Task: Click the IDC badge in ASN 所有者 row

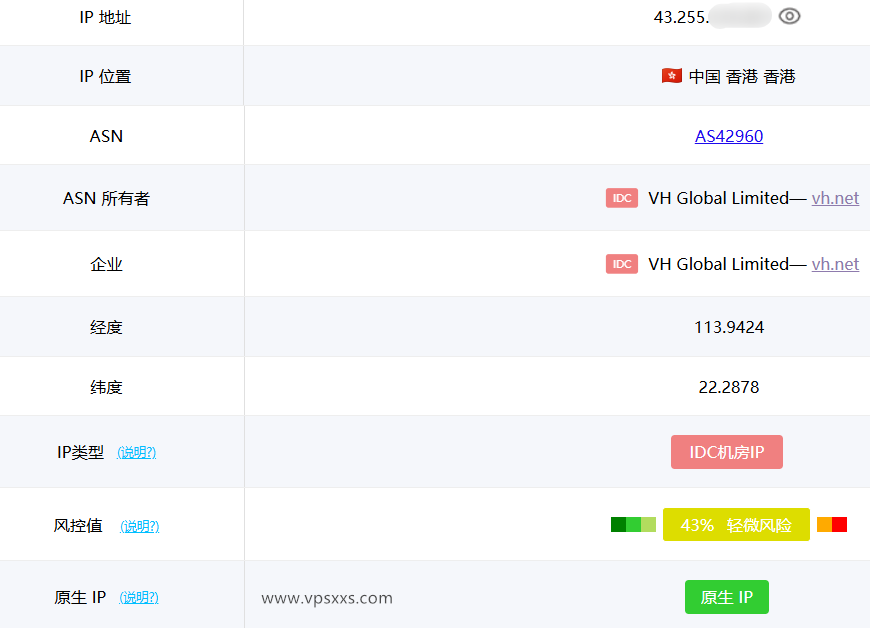Action: coord(622,198)
